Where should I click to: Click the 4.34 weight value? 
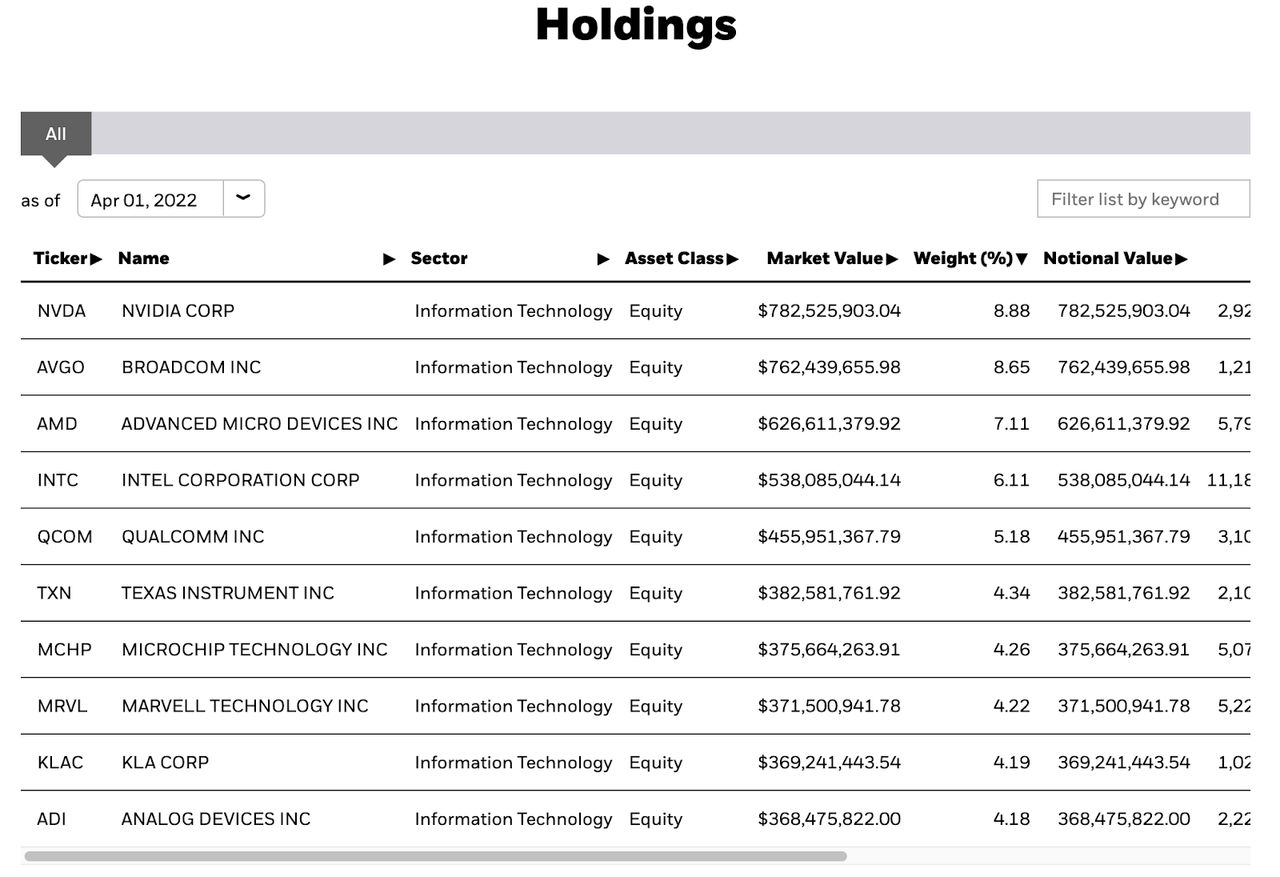1012,593
